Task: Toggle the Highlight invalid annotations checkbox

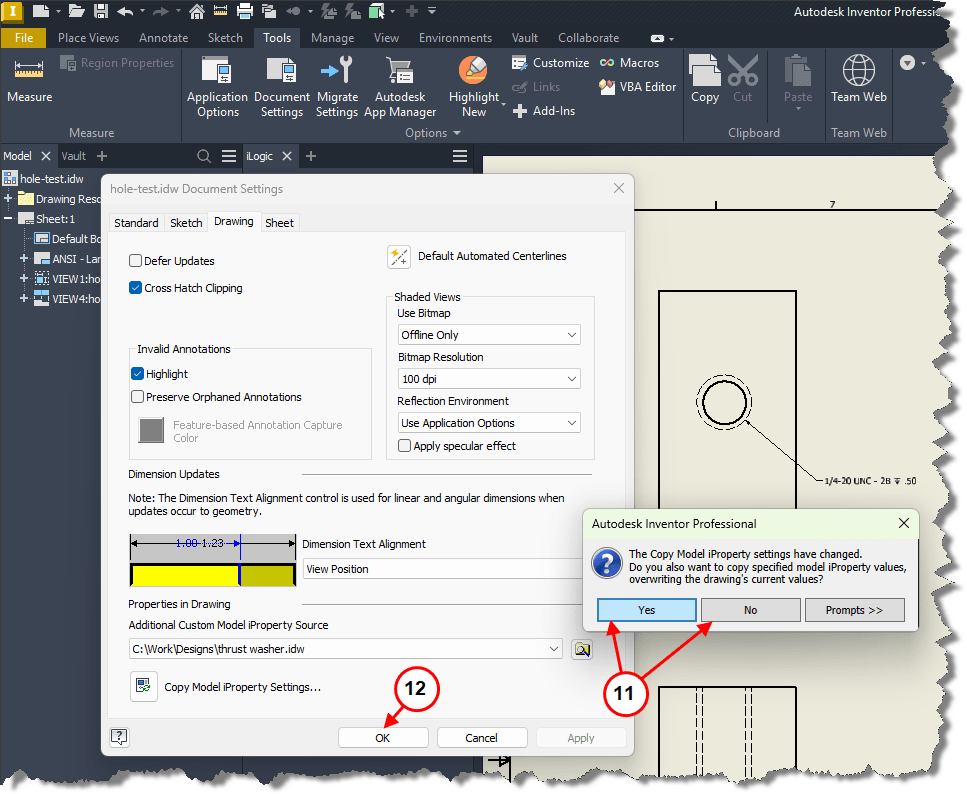Action: (138, 374)
